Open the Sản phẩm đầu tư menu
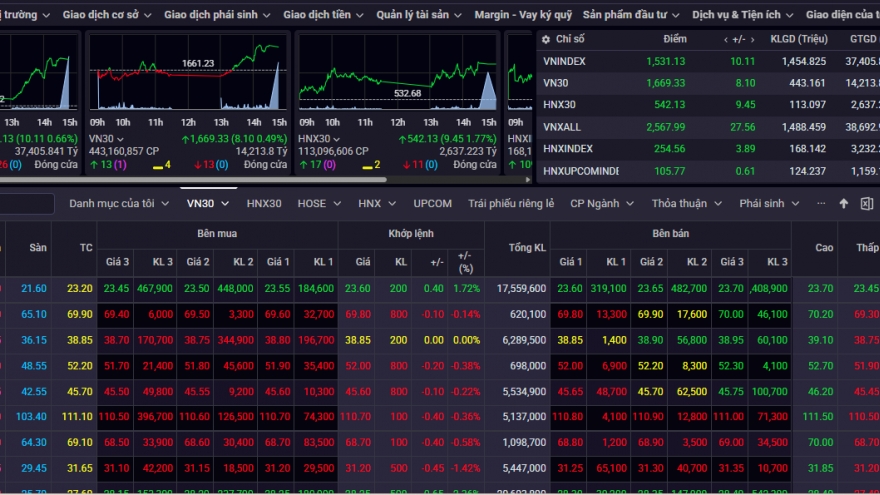Viewport: 880px width, 495px height. click(x=631, y=15)
